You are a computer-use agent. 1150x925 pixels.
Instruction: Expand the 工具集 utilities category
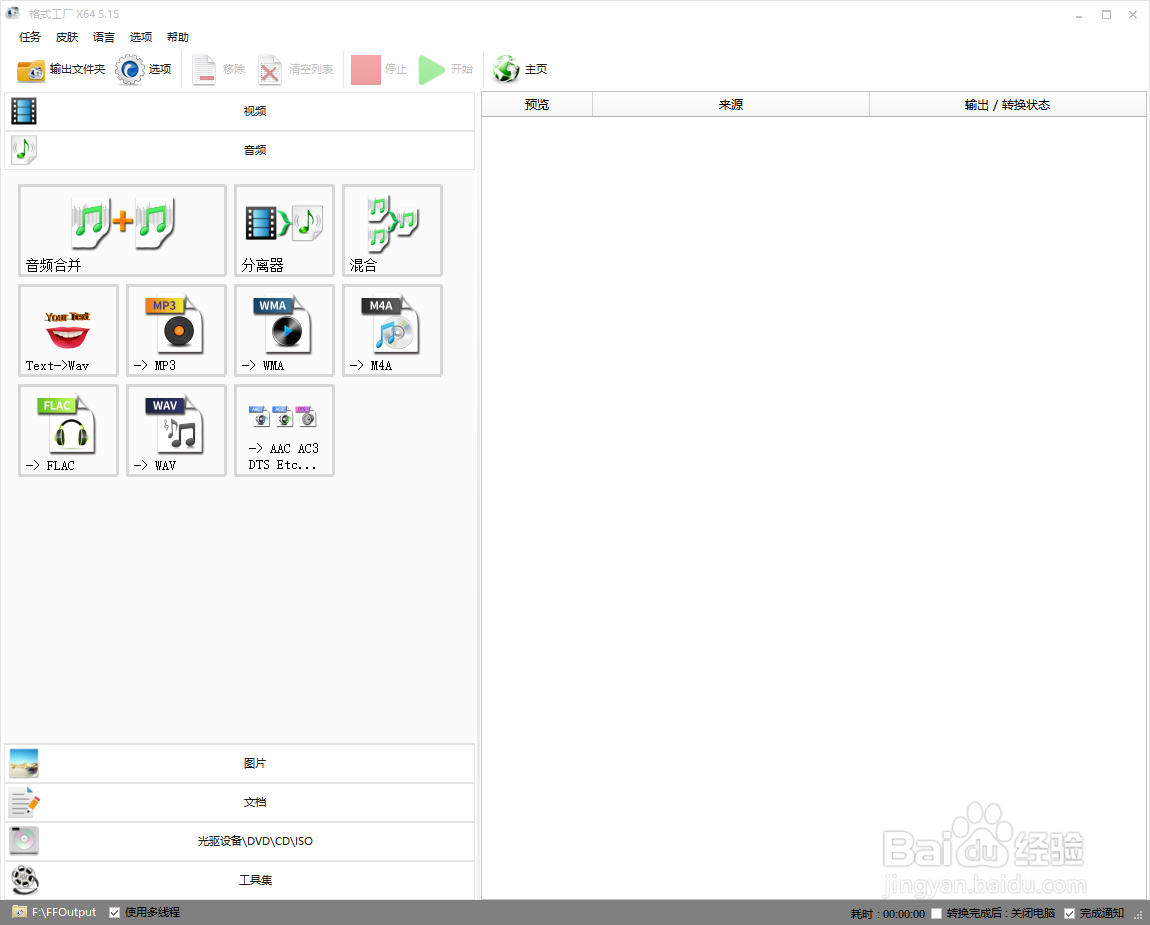240,880
